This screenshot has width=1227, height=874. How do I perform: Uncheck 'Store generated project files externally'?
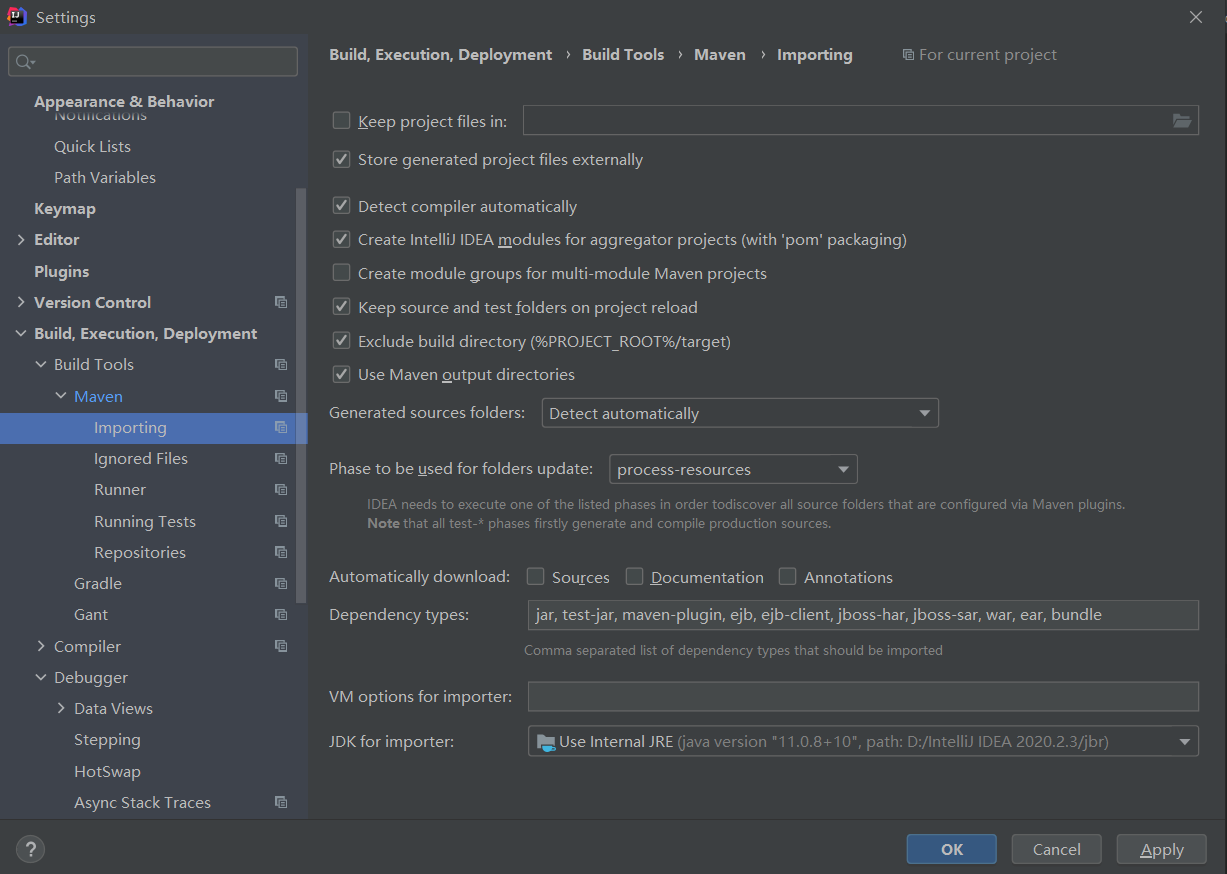click(x=341, y=159)
